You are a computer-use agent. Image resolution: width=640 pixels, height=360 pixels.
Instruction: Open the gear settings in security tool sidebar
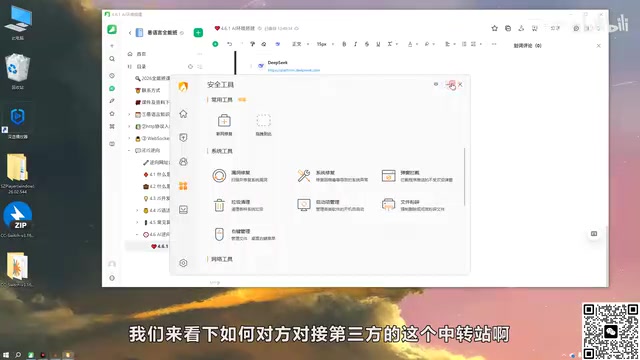click(183, 263)
